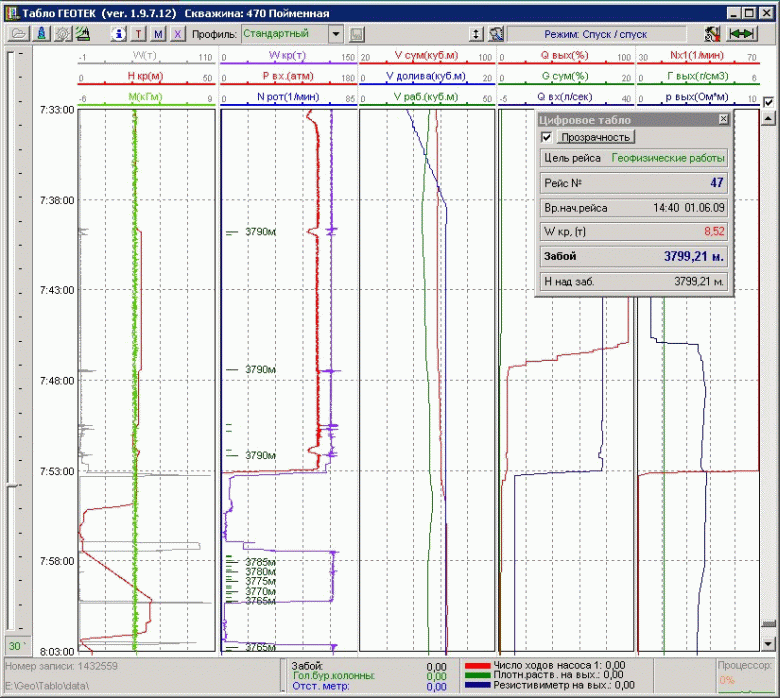Click the blue info icon
This screenshot has height=698, width=780.
[120, 33]
